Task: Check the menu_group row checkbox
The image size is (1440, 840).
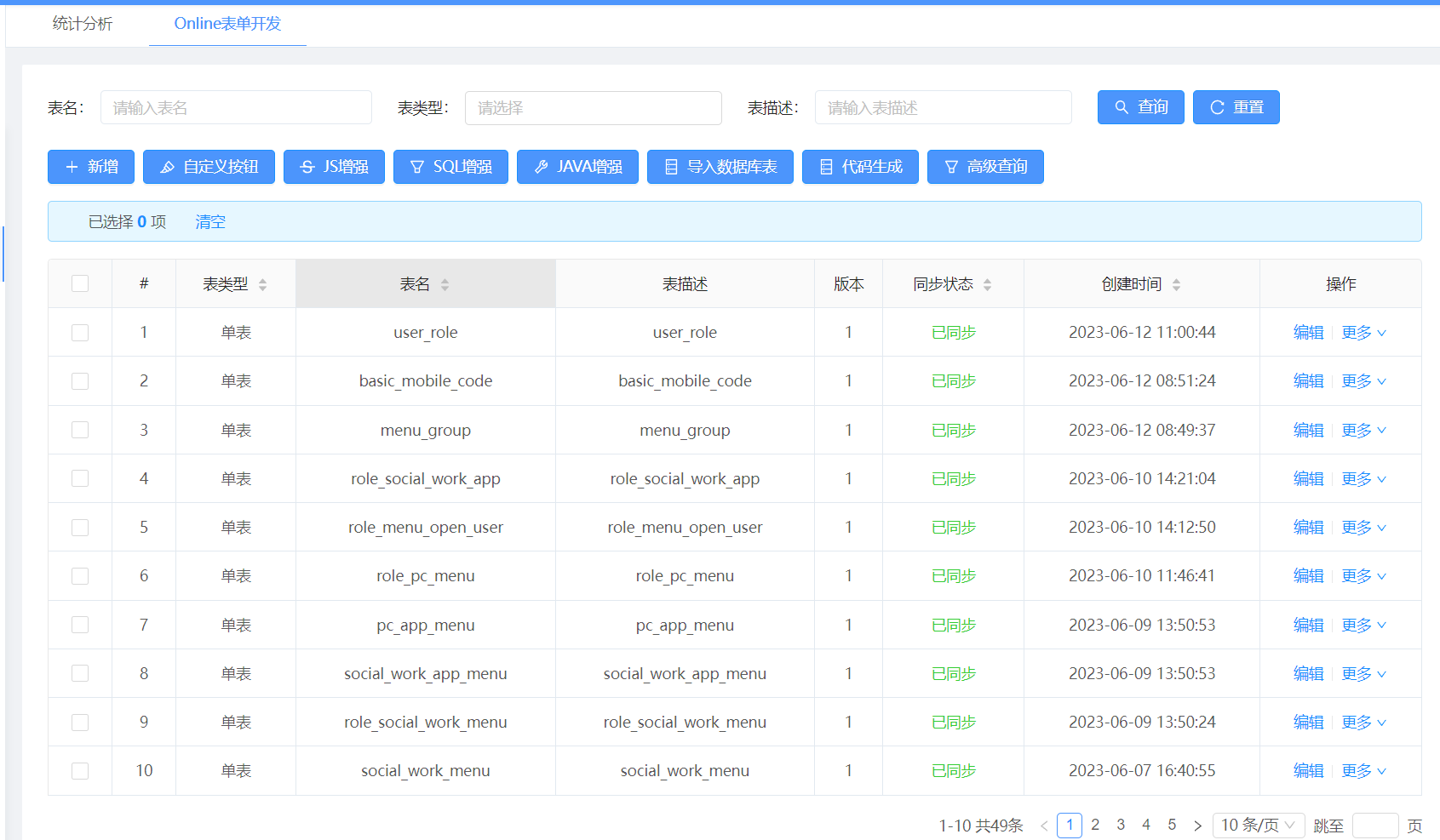Action: click(x=80, y=430)
